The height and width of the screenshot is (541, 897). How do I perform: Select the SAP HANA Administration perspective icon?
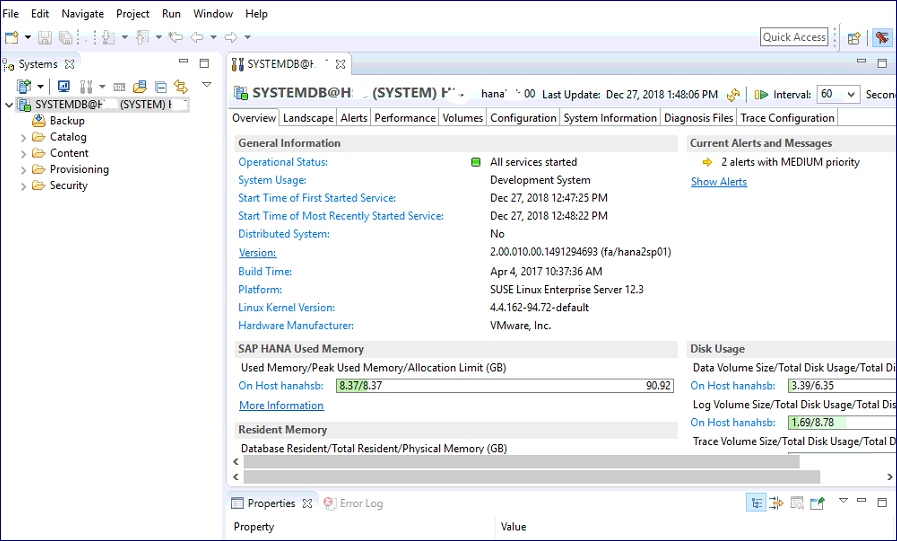tap(882, 38)
